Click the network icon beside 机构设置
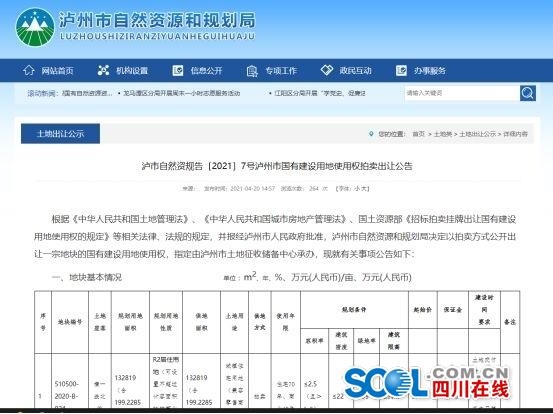Screen dimensions: 553x414 pyautogui.click(x=103, y=71)
